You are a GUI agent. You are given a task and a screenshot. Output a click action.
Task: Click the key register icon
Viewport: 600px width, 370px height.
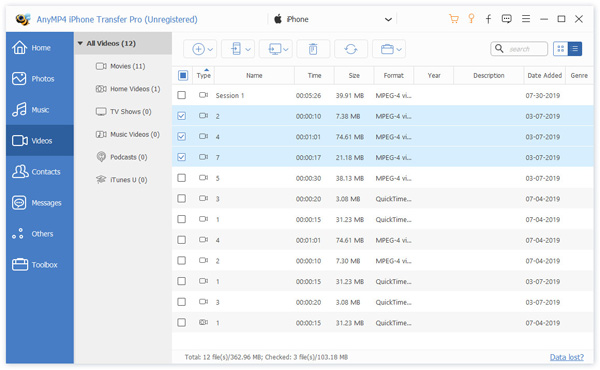471,19
